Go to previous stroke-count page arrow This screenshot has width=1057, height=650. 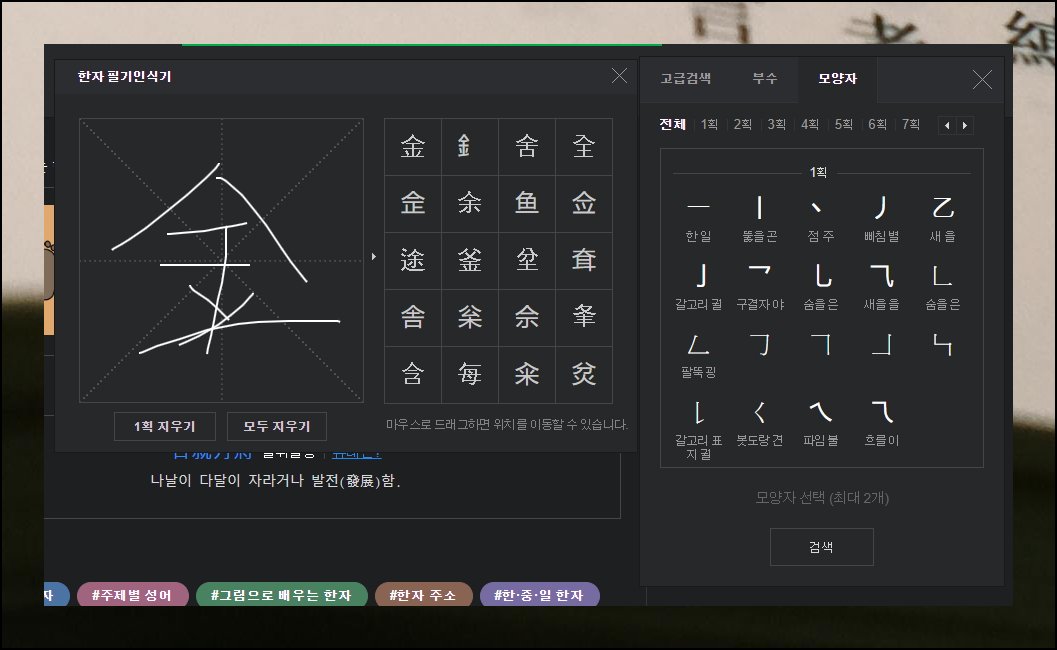pos(947,125)
